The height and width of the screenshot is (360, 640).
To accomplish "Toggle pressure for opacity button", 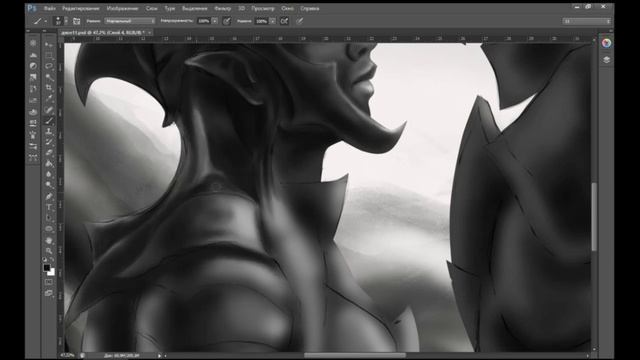I will pos(227,21).
